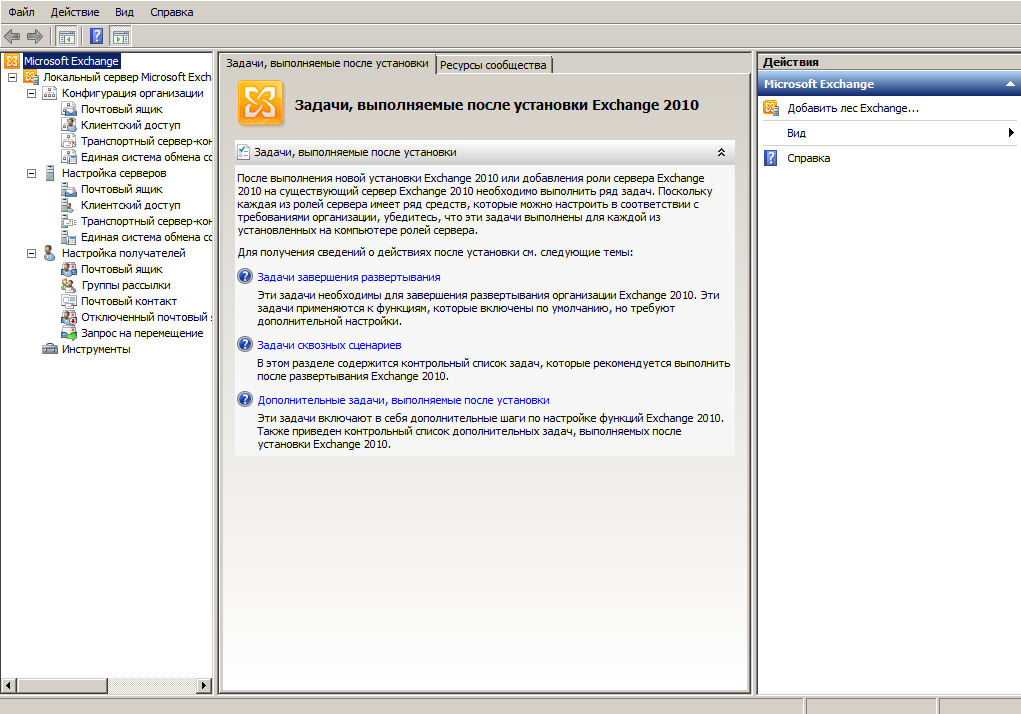Collapse the Microsoft Exchange actions header arrow
The image size is (1021, 714).
(x=1010, y=84)
